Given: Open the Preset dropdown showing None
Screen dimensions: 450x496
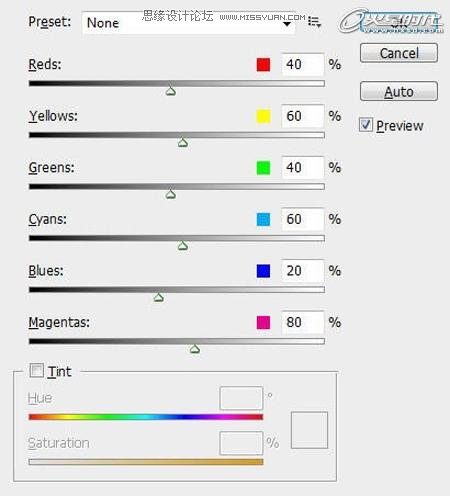Looking at the screenshot, I should point(188,23).
